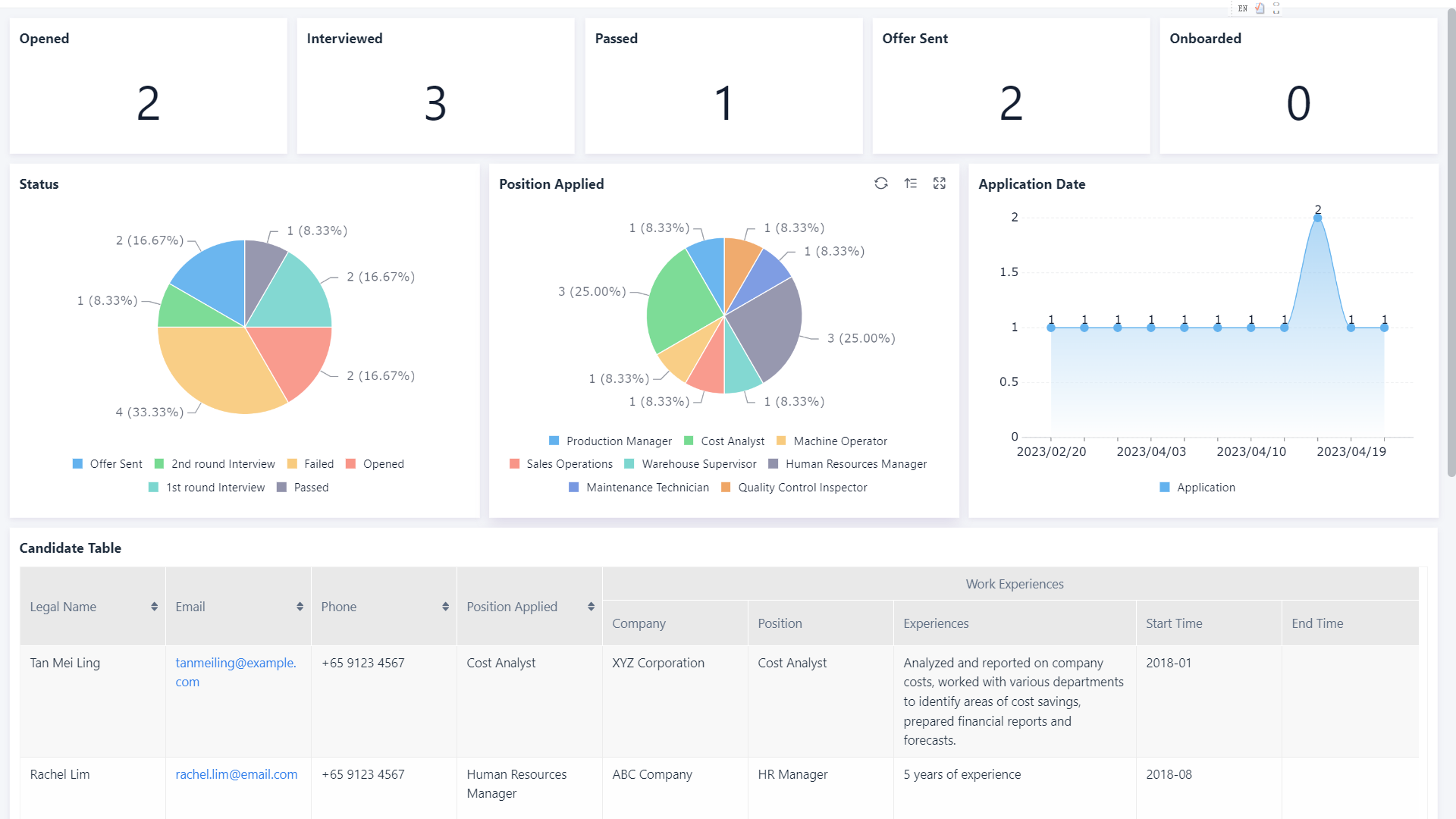Toggle the Application series legend
The width and height of the screenshot is (1456, 819).
(1197, 488)
